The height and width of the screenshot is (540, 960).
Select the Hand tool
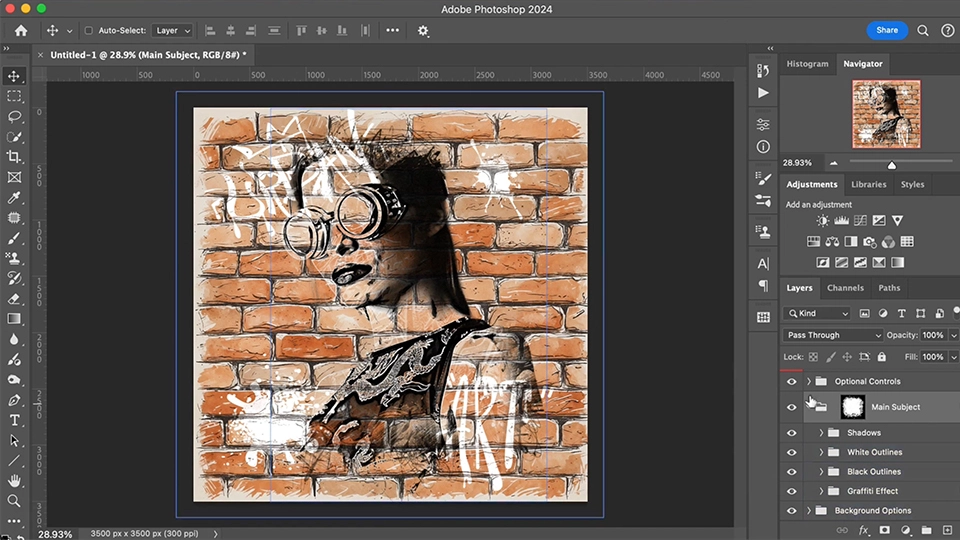(x=14, y=481)
